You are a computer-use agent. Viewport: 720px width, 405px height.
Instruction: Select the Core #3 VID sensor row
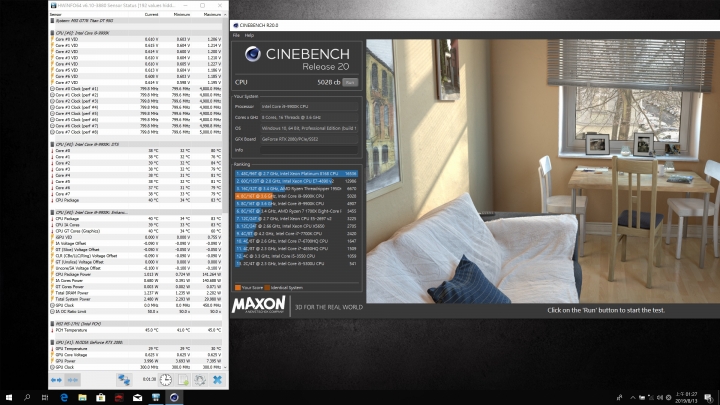coord(135,58)
